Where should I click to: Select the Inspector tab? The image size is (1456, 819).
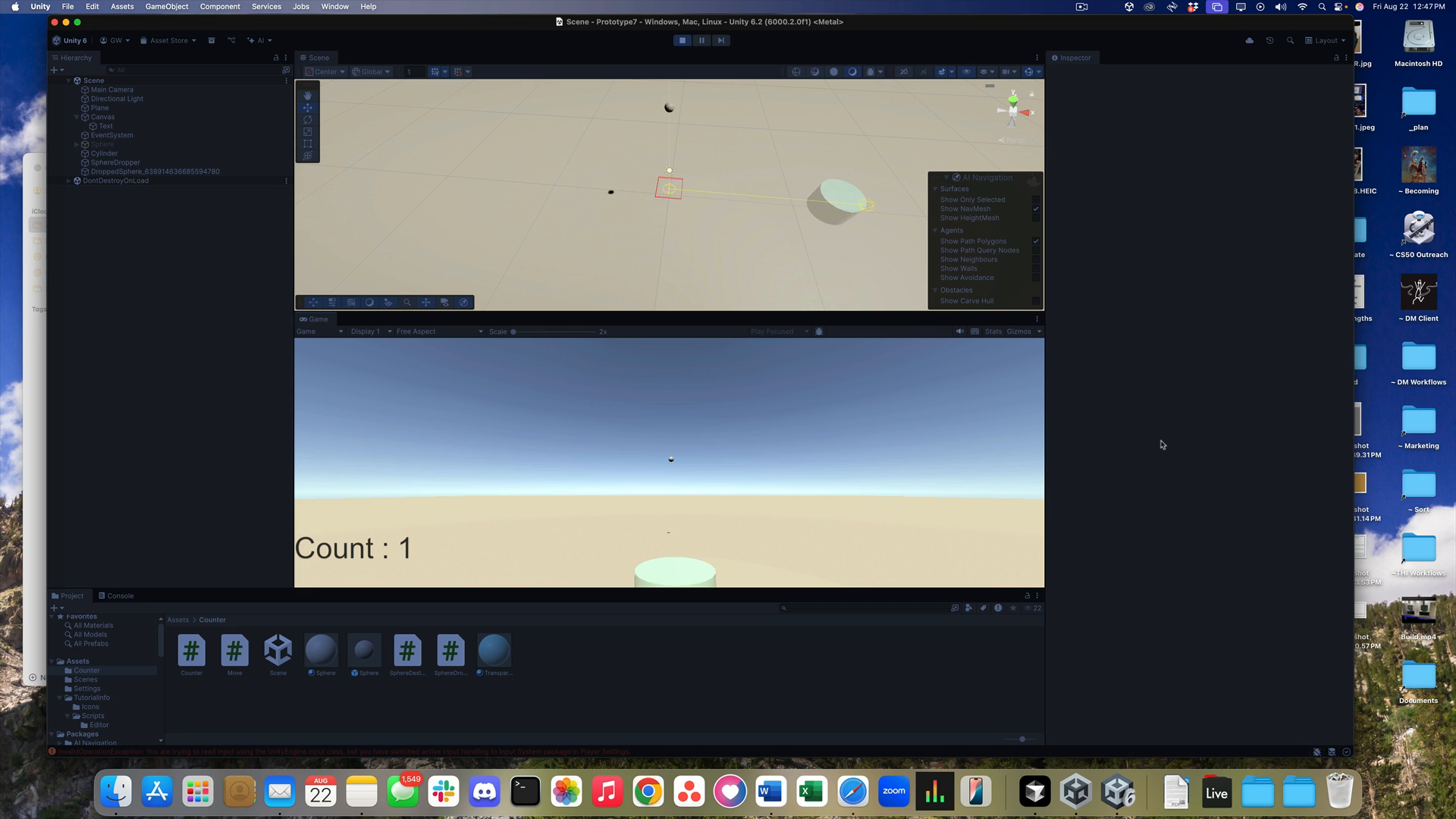coord(1071,58)
